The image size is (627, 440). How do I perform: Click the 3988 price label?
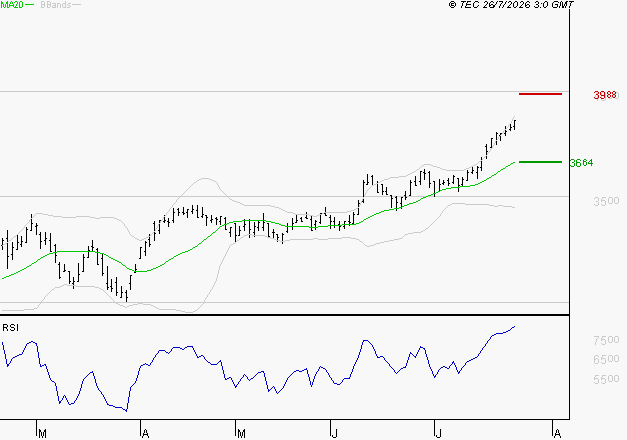point(605,95)
